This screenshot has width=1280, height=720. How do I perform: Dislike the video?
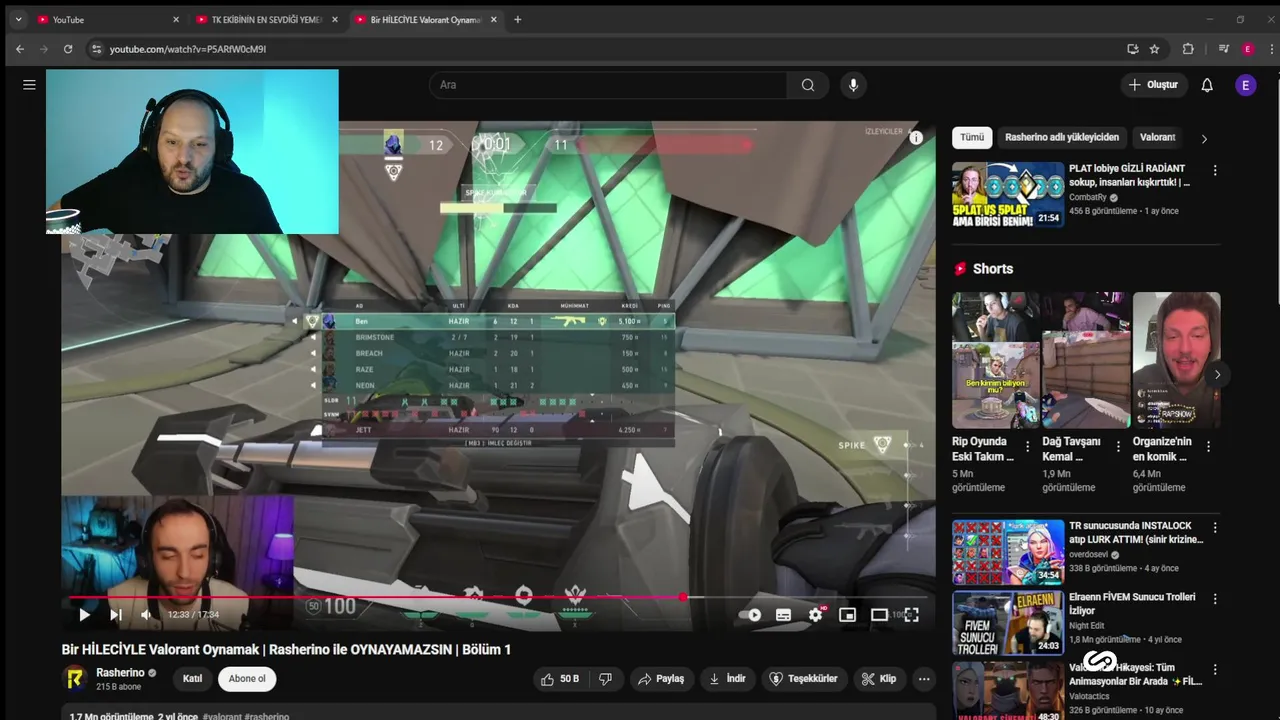[x=605, y=679]
